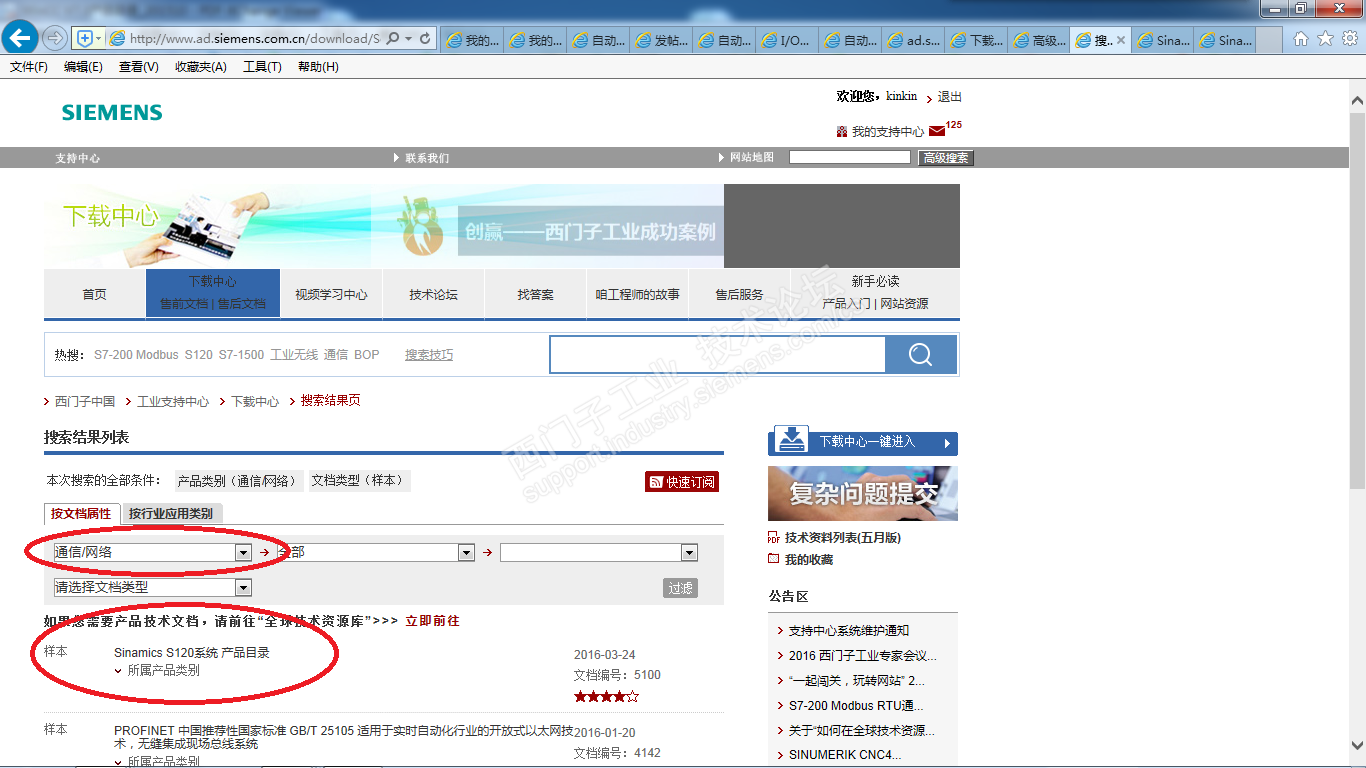Select hot search term 工业无线
The height and width of the screenshot is (768, 1366).
(x=294, y=355)
